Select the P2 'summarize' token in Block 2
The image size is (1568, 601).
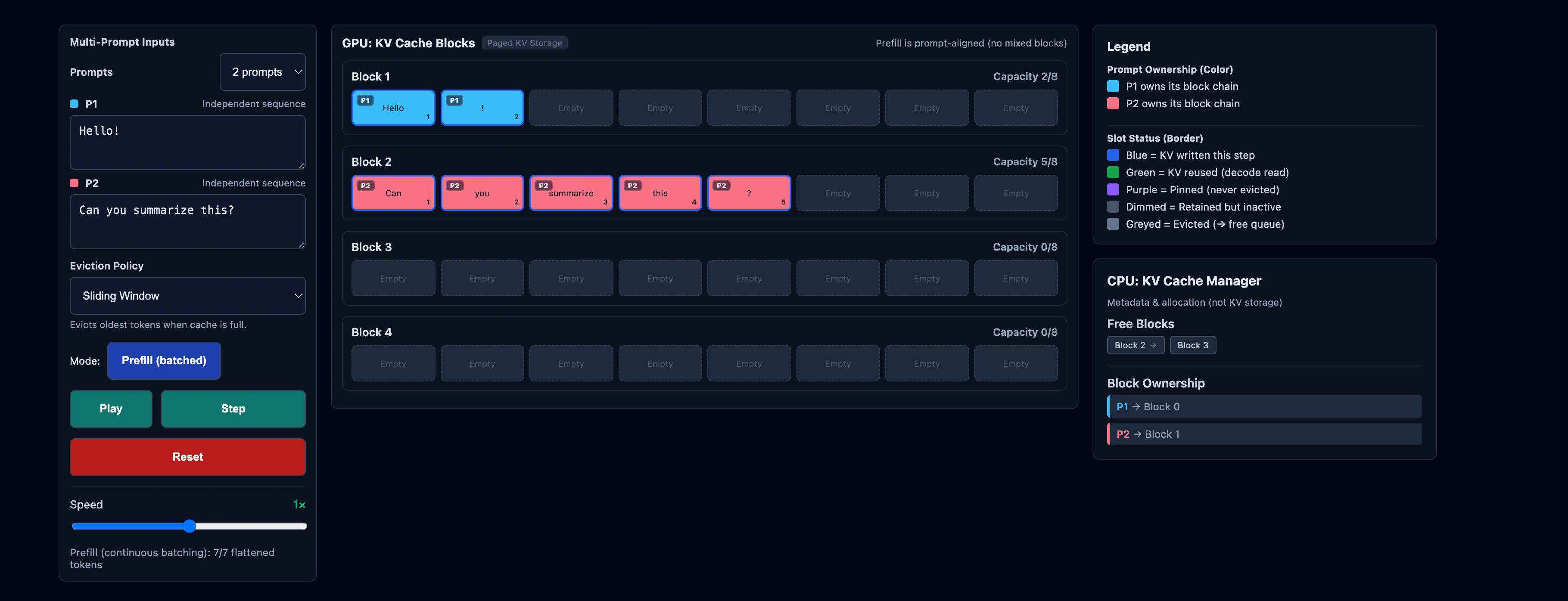(571, 193)
